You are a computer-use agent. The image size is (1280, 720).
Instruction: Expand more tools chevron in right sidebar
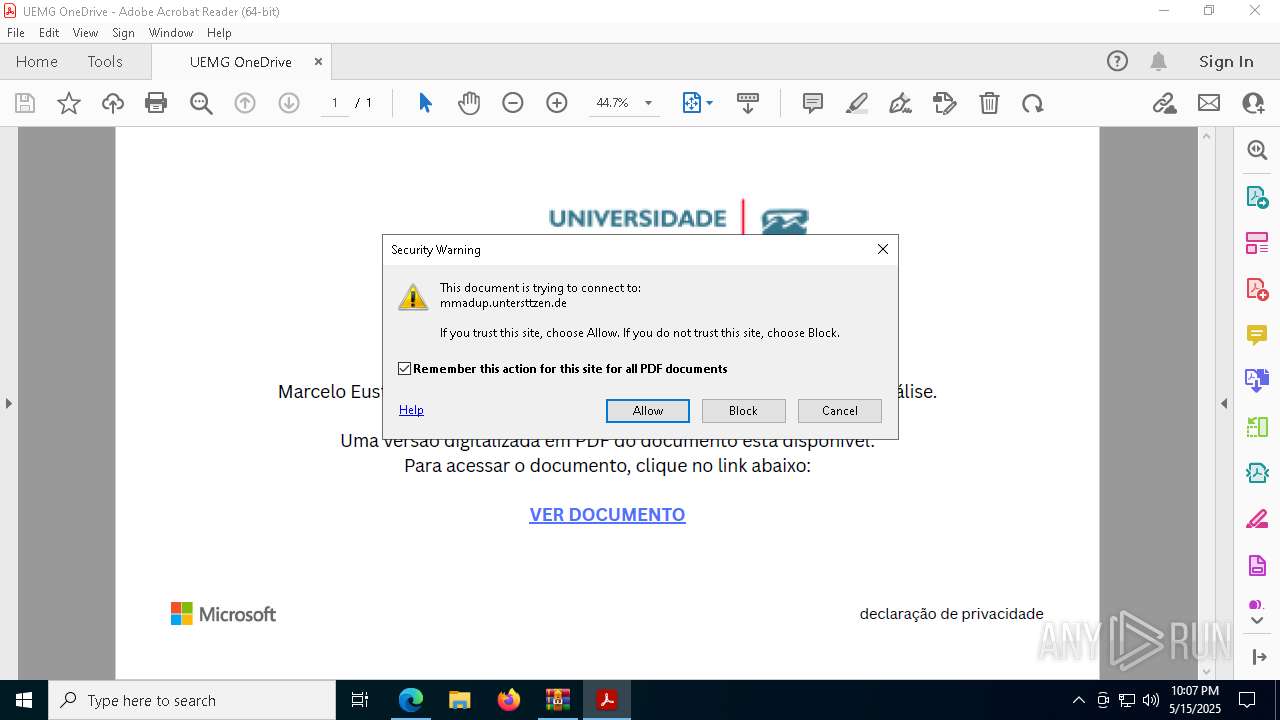click(1257, 621)
